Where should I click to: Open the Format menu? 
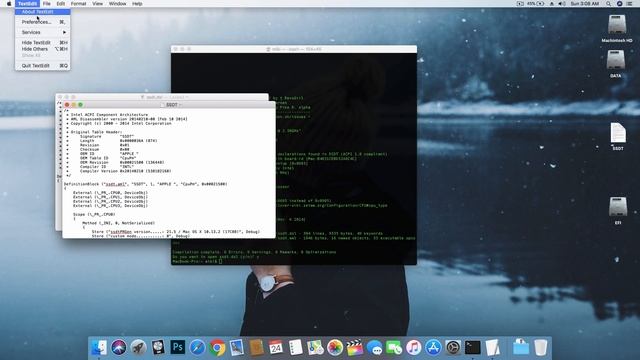78,4
